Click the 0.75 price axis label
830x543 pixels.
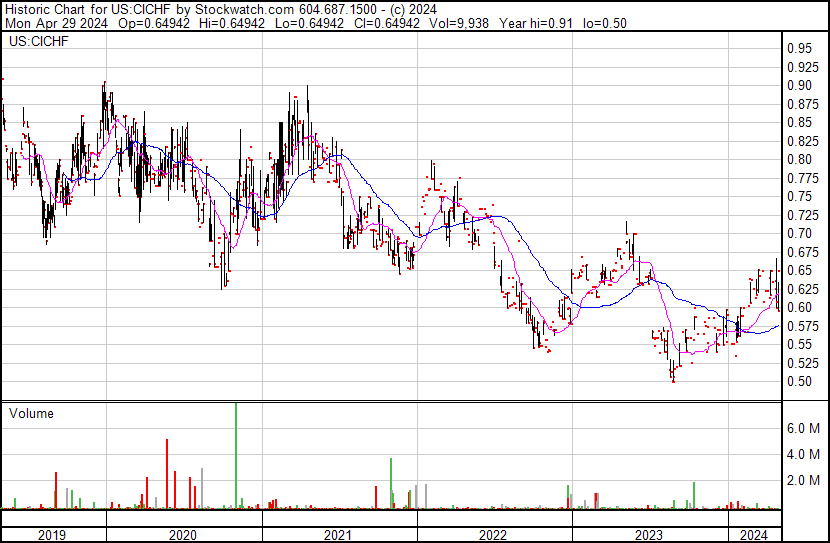(798, 196)
